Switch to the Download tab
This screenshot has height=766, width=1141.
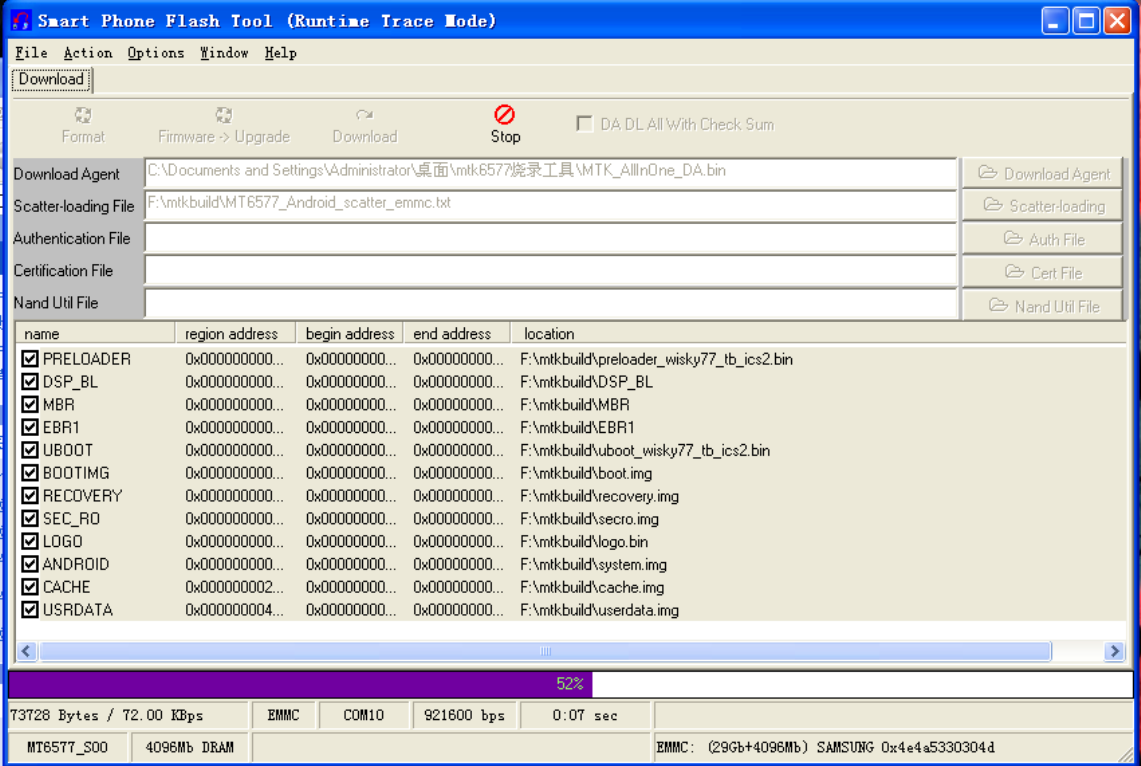pos(52,79)
